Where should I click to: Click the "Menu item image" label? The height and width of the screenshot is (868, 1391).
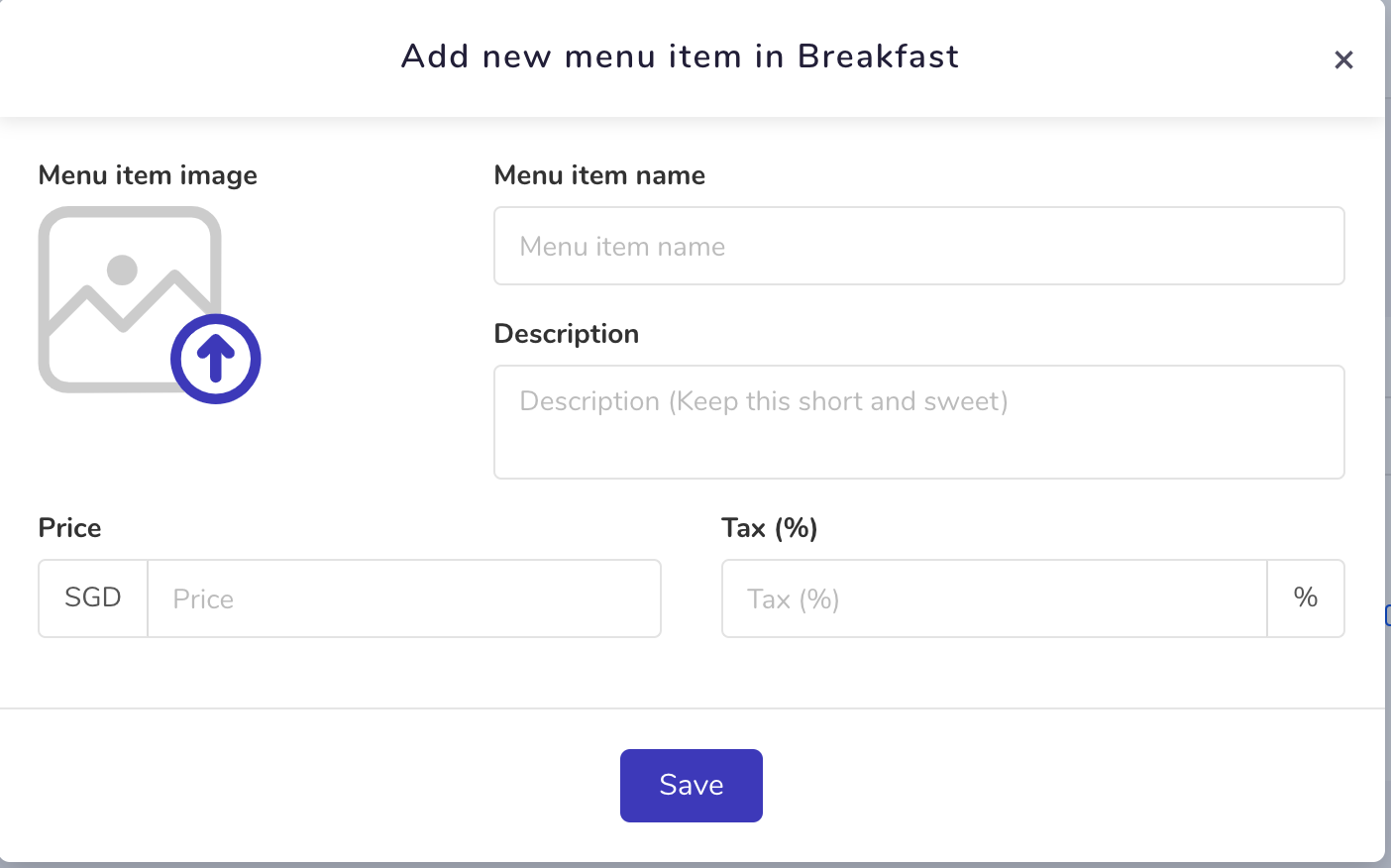point(148,175)
